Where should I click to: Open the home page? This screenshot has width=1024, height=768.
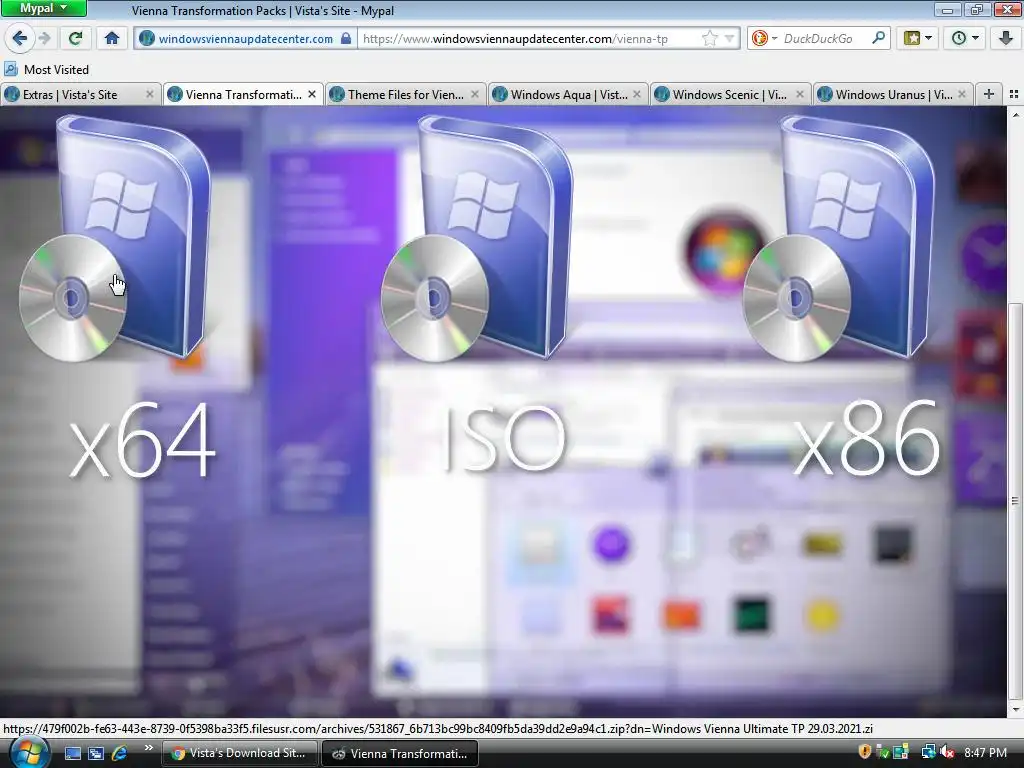(x=112, y=39)
